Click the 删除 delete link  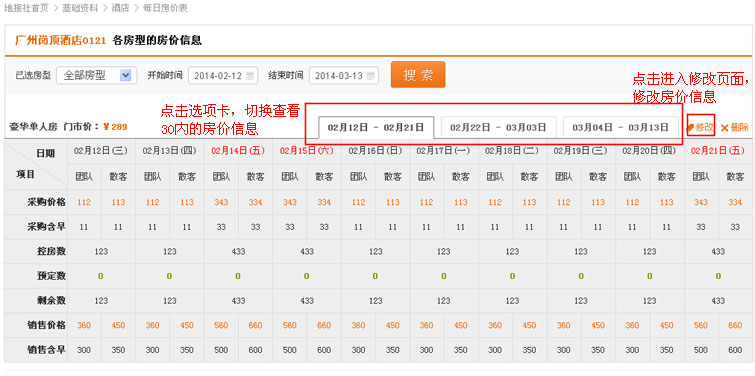(x=739, y=128)
